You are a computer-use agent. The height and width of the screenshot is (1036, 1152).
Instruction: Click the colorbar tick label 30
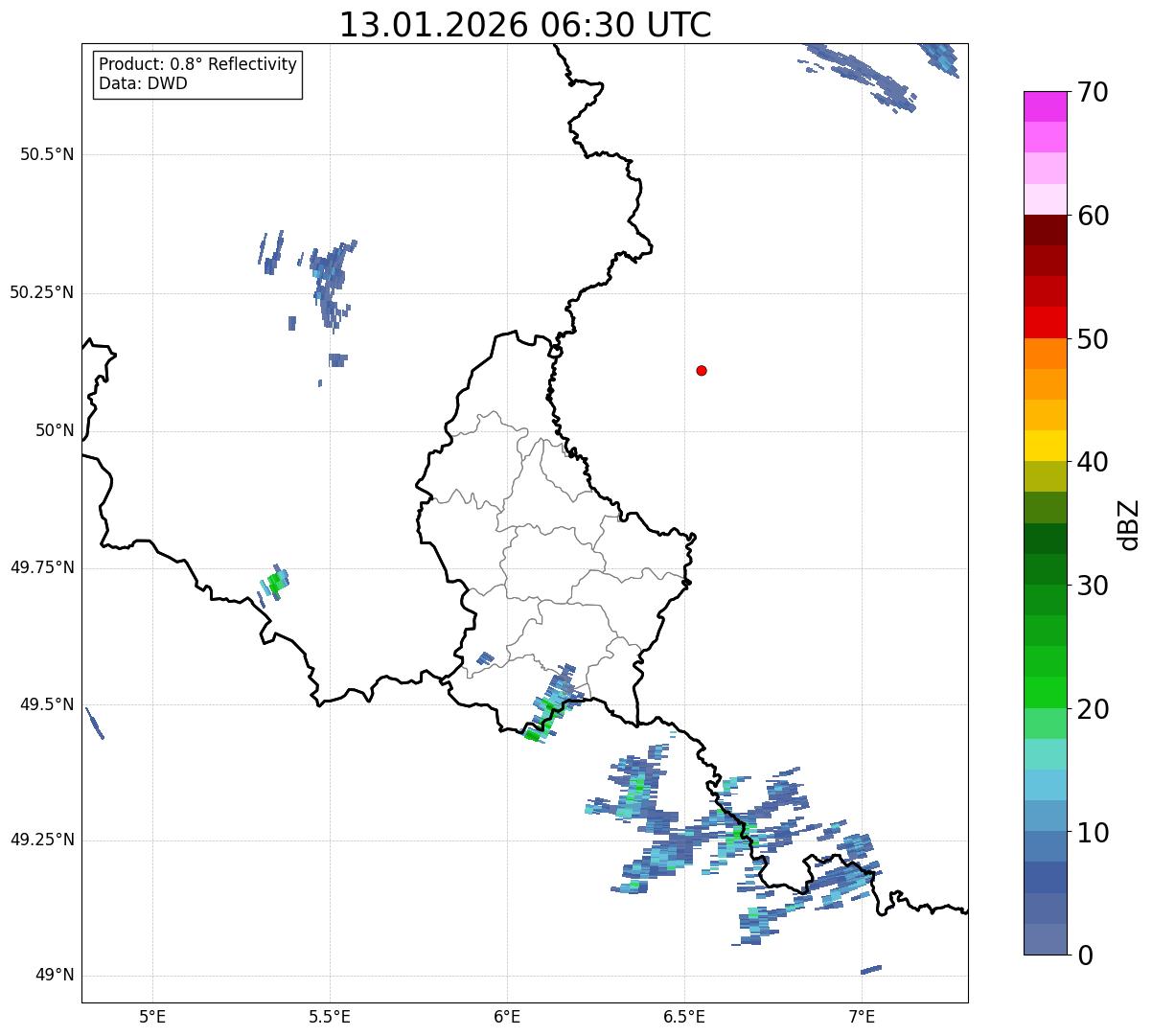(x=1093, y=586)
